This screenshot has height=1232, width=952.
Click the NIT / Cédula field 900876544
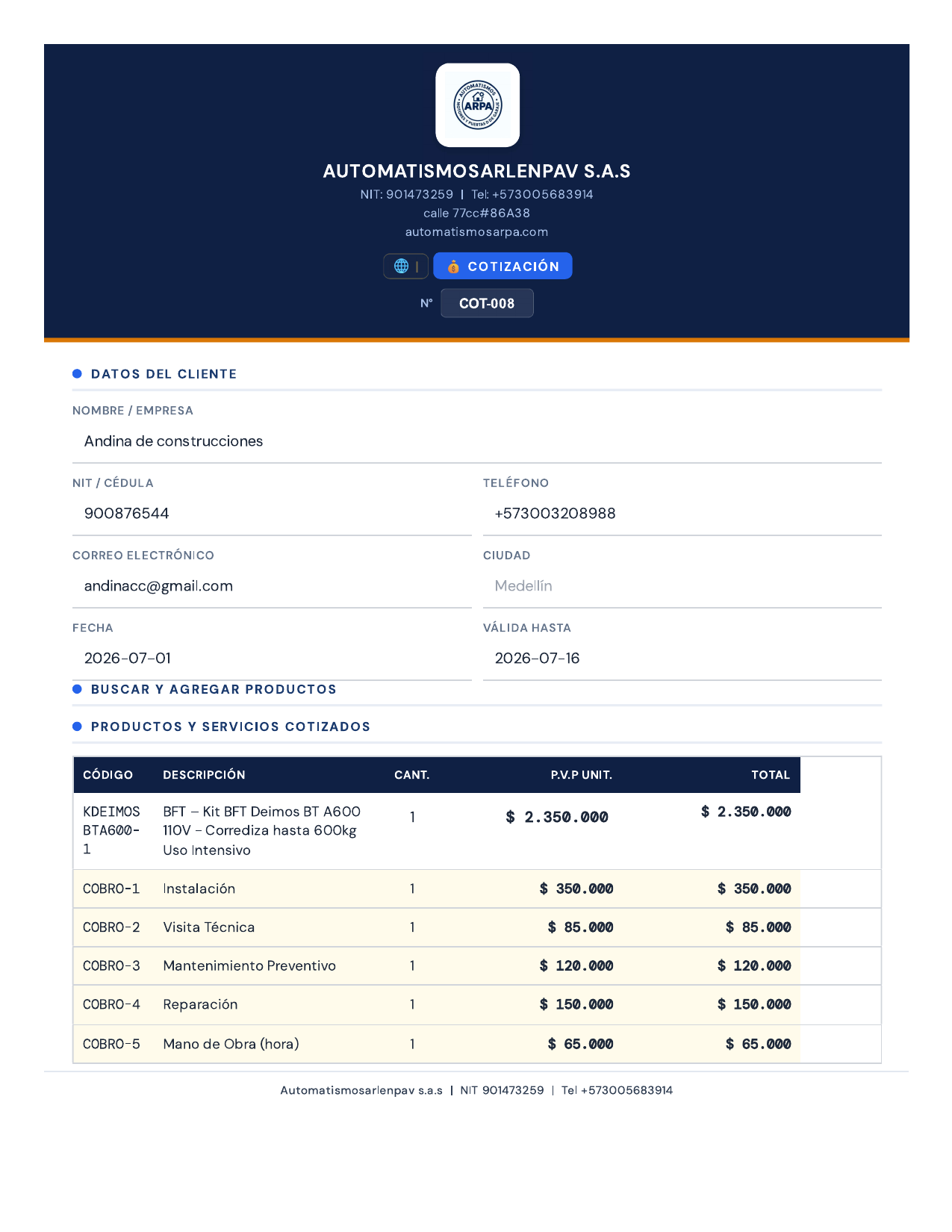click(x=272, y=514)
